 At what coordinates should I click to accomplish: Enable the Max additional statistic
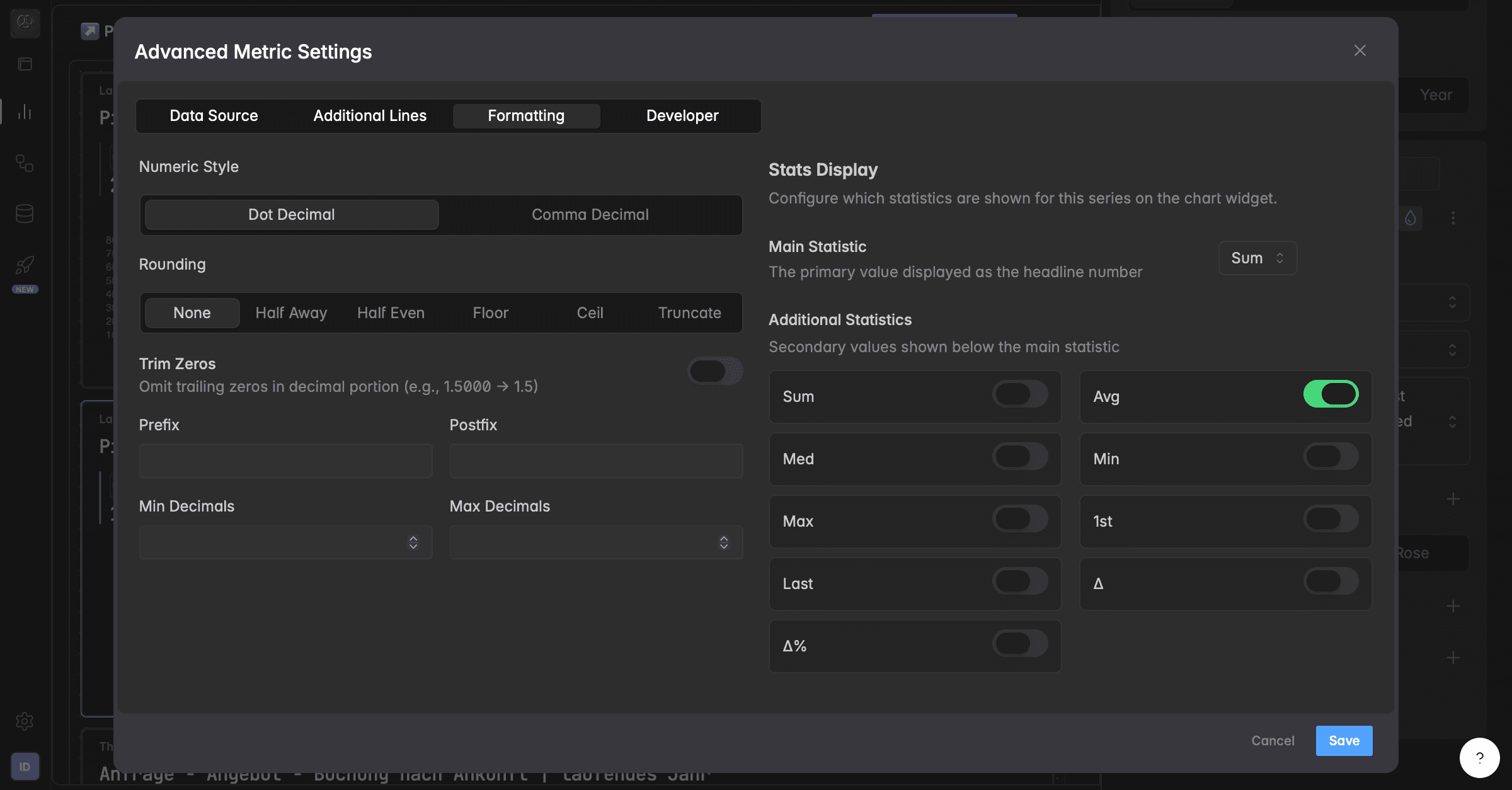coord(1020,519)
